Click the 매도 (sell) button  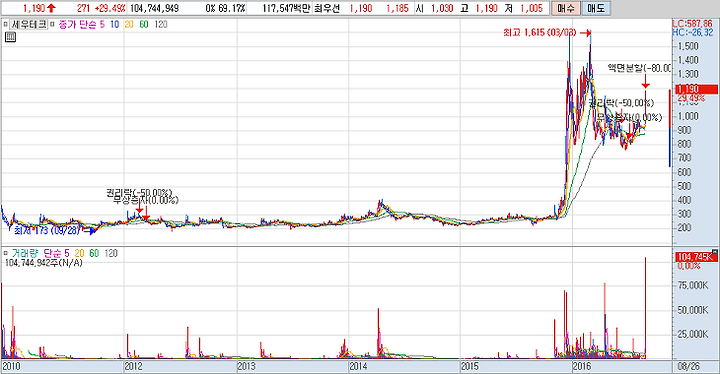[596, 8]
